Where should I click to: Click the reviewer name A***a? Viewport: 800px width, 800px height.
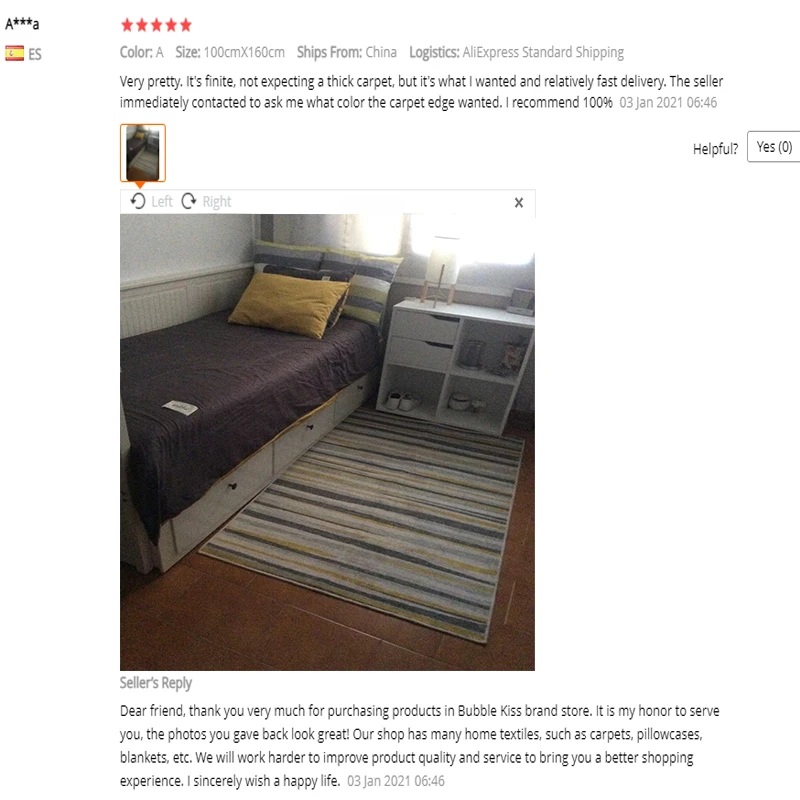(22, 23)
